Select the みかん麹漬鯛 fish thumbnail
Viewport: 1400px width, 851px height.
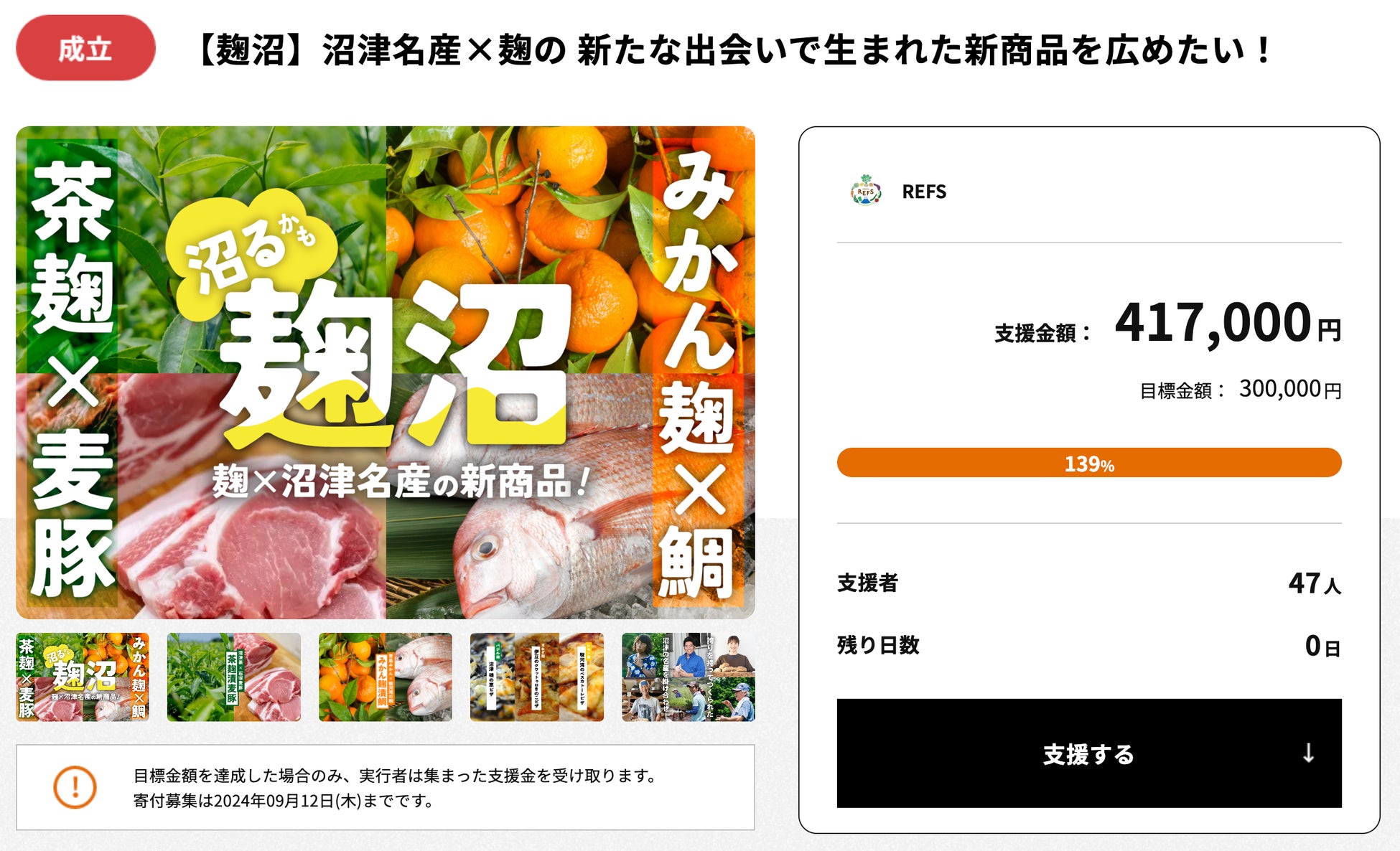[386, 677]
